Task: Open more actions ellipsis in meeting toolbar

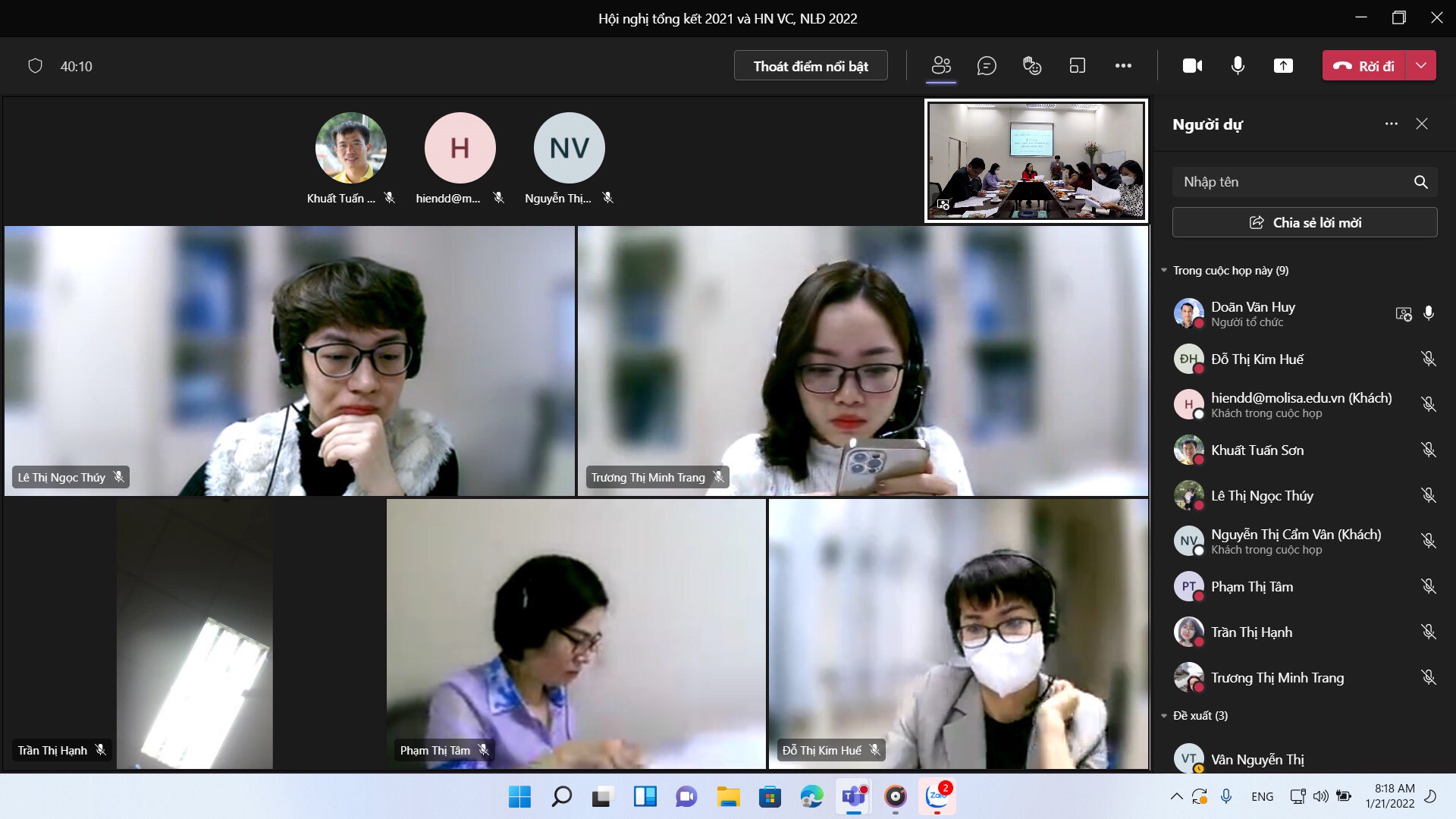Action: (1123, 66)
